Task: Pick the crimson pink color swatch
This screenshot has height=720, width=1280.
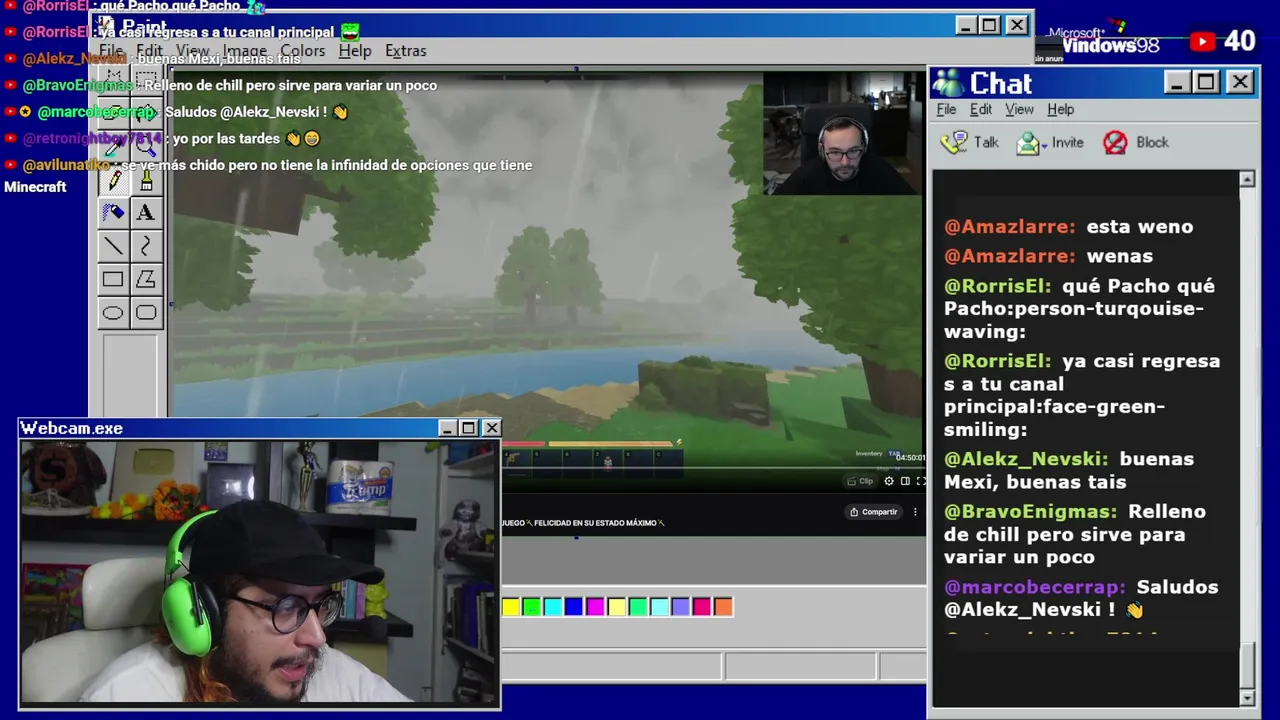Action: pos(702,606)
